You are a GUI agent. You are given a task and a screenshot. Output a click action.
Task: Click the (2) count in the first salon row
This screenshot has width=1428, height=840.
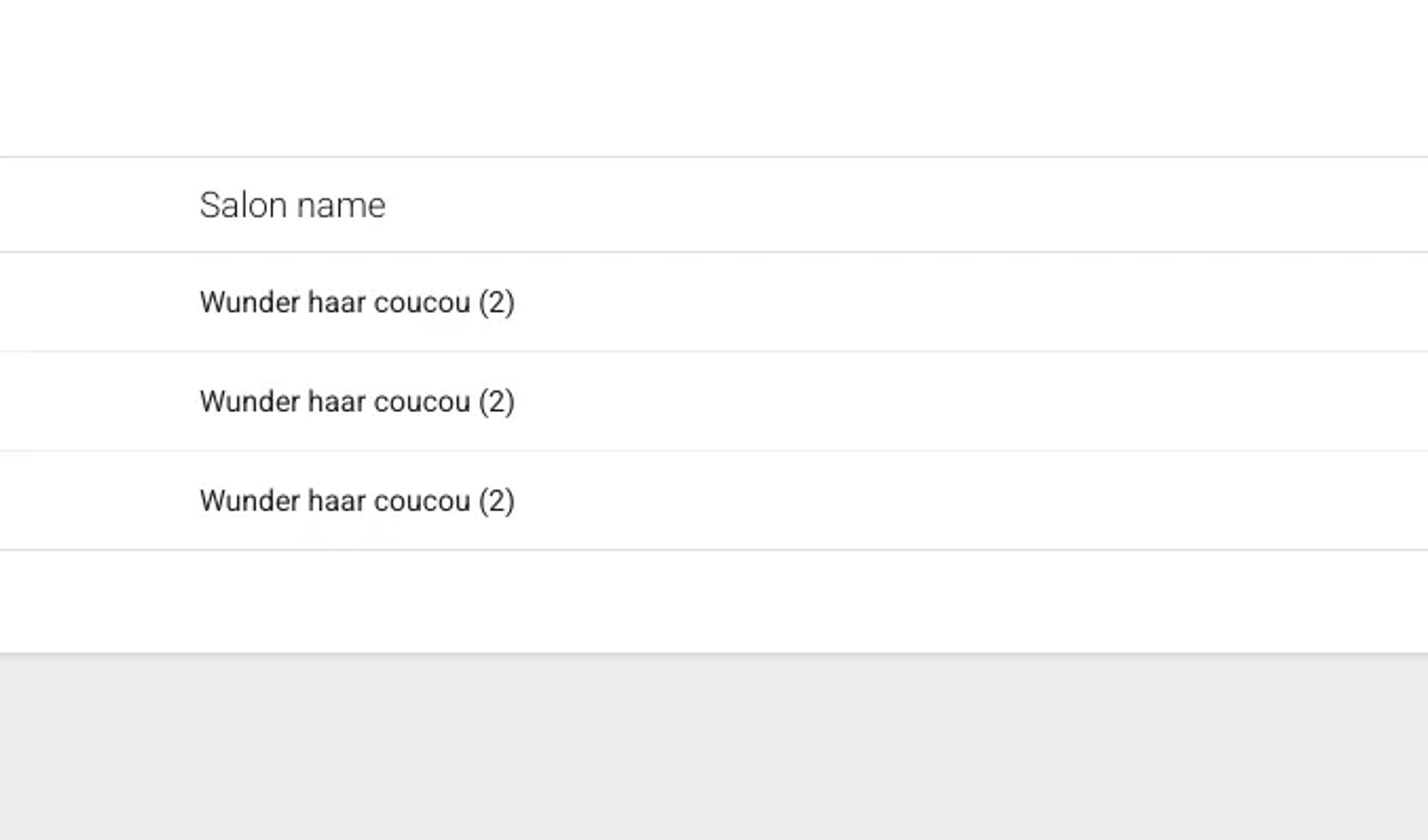tap(497, 302)
